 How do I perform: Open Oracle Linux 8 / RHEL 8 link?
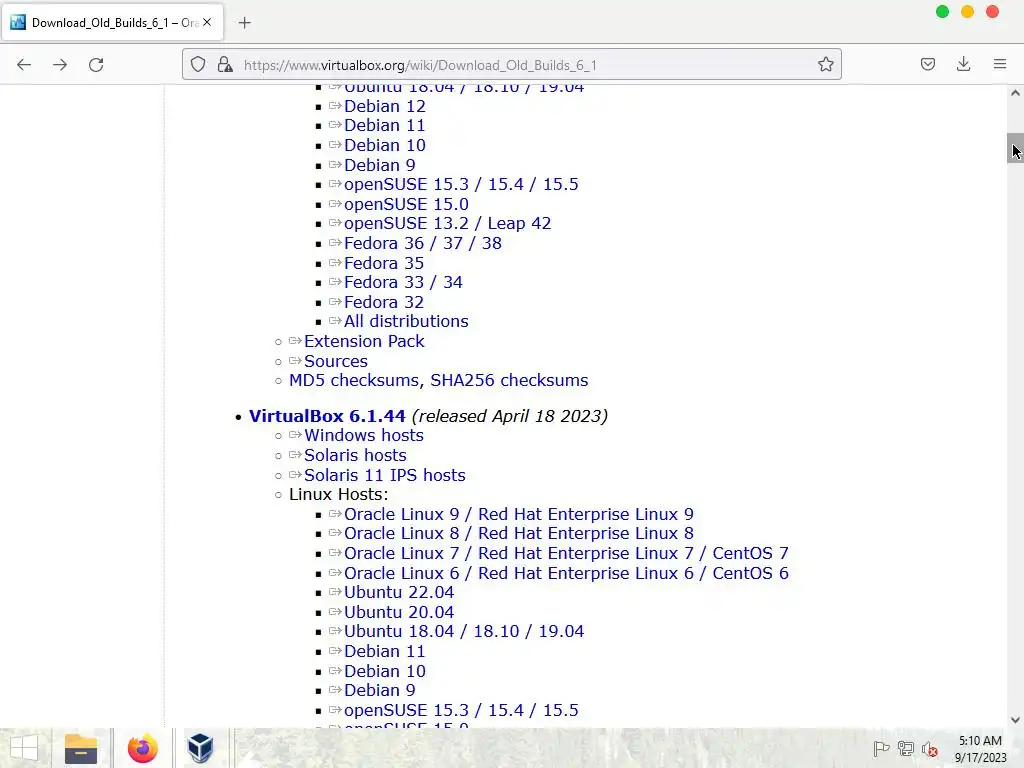[x=519, y=534]
